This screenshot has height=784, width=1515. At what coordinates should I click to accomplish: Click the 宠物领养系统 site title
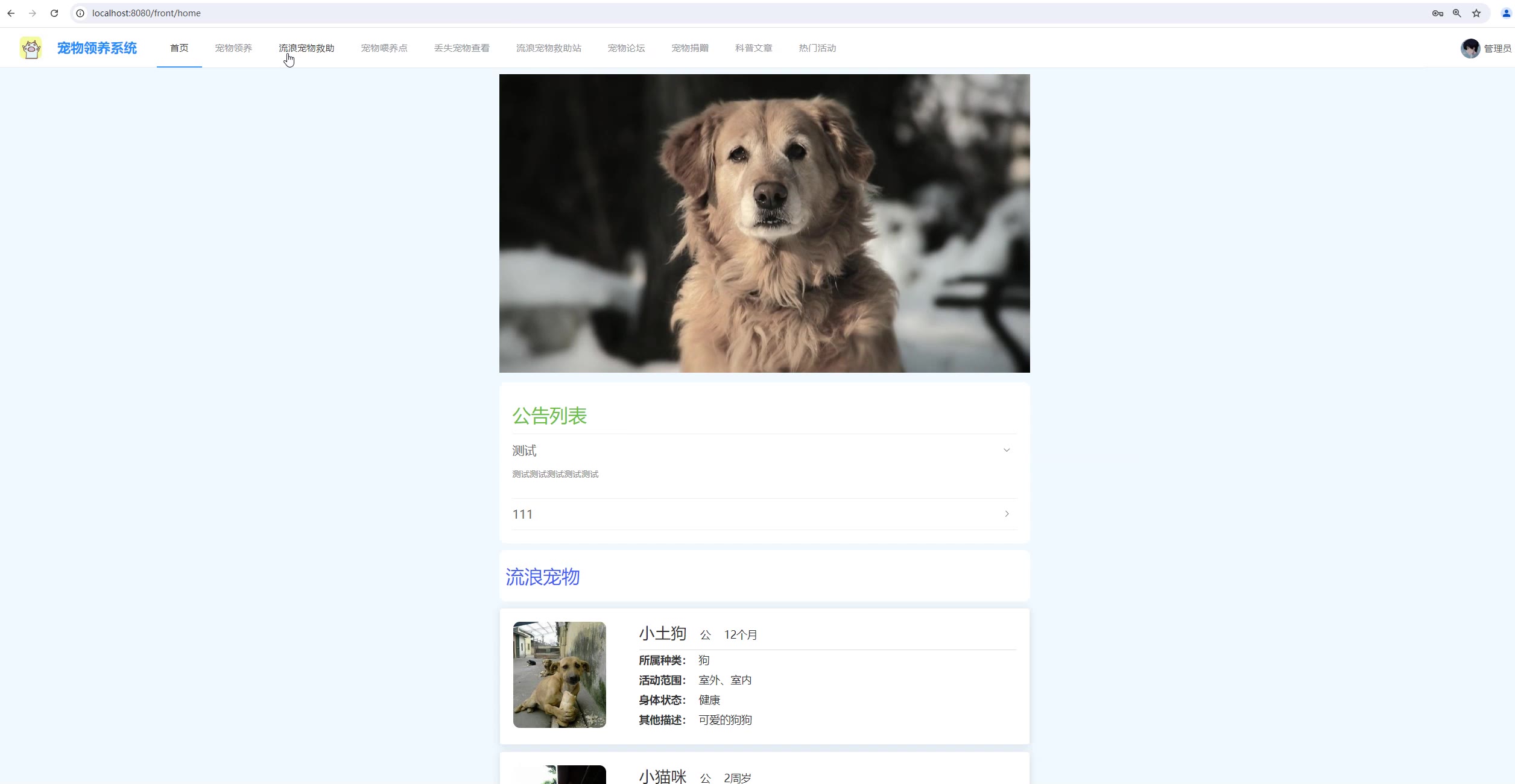[97, 48]
